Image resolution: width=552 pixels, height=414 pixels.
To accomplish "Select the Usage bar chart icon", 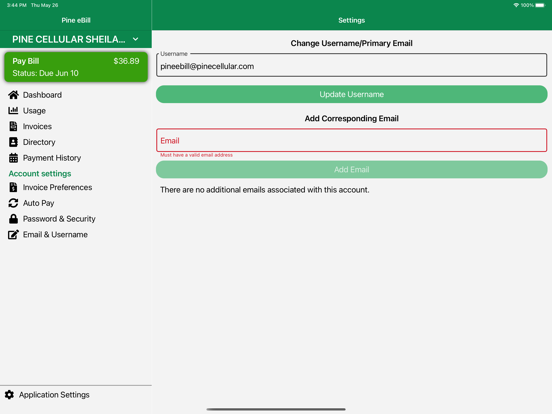I will point(13,111).
